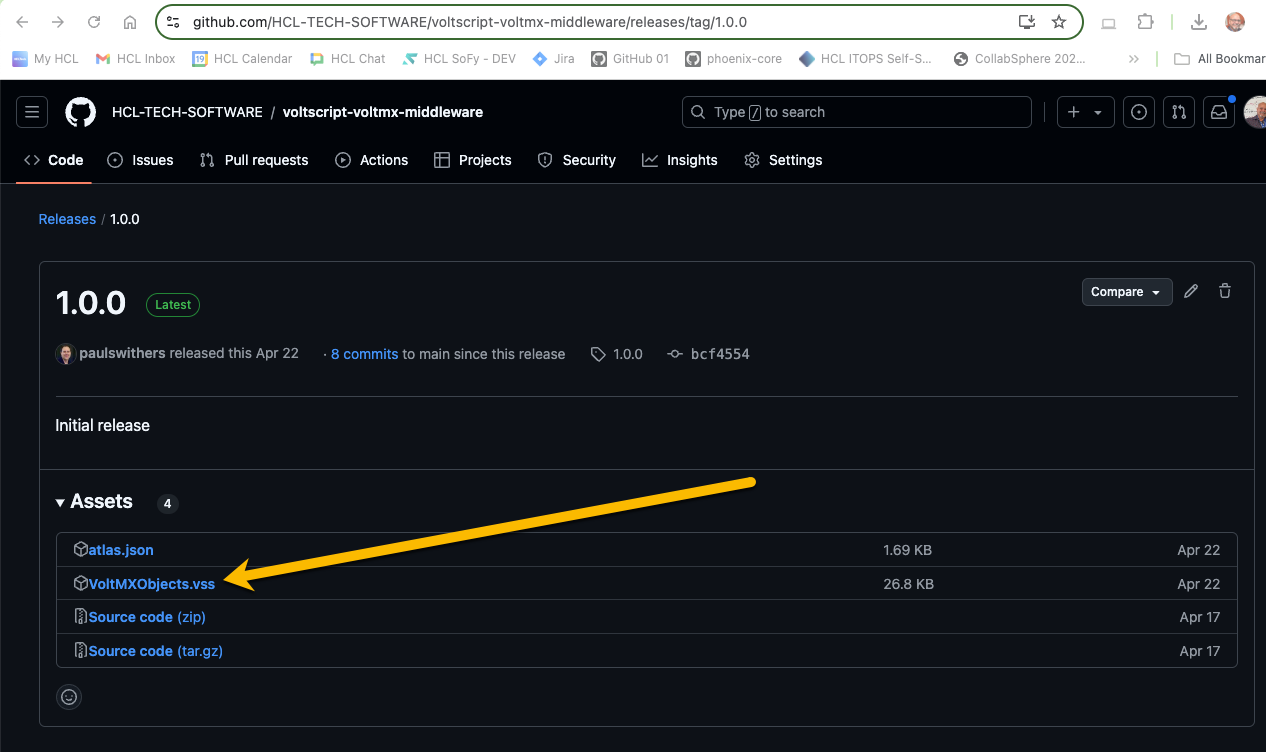1266x752 pixels.
Task: Click the Releases breadcrumb link
Action: click(67, 219)
